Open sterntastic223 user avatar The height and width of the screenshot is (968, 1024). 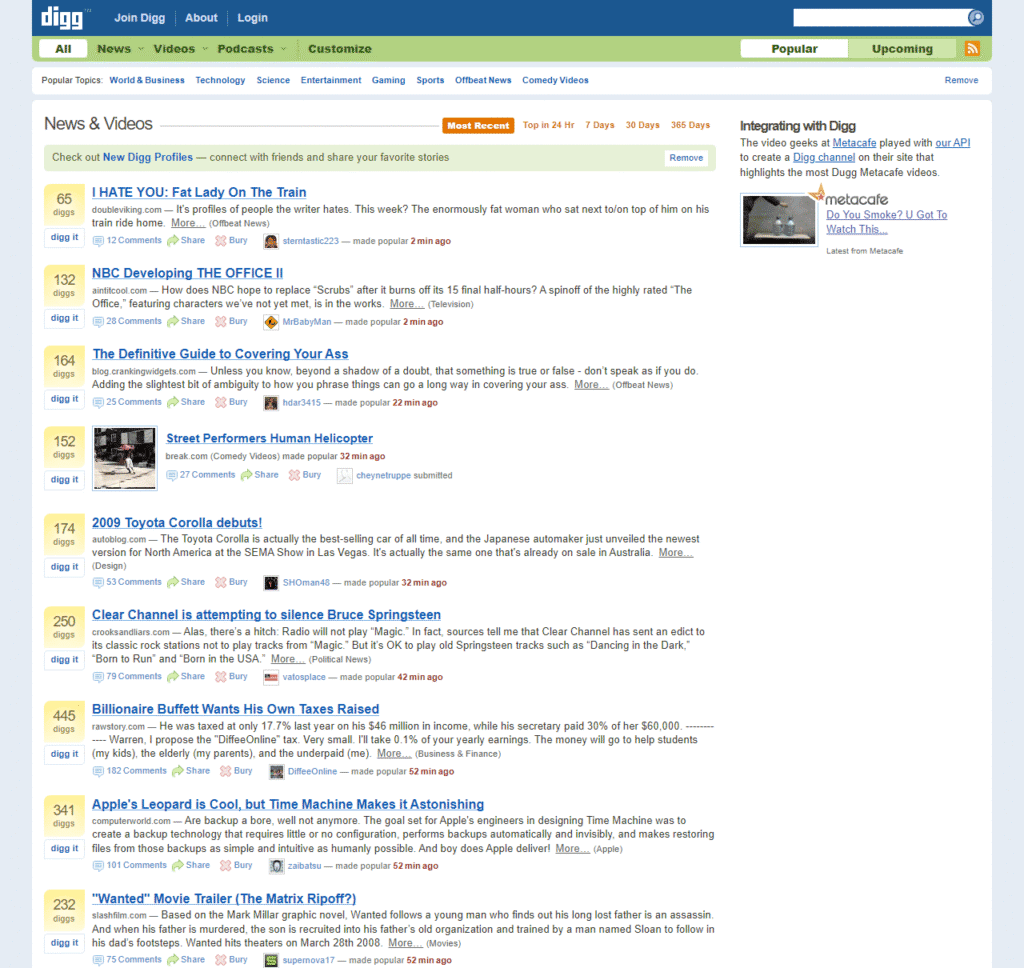[x=270, y=241]
